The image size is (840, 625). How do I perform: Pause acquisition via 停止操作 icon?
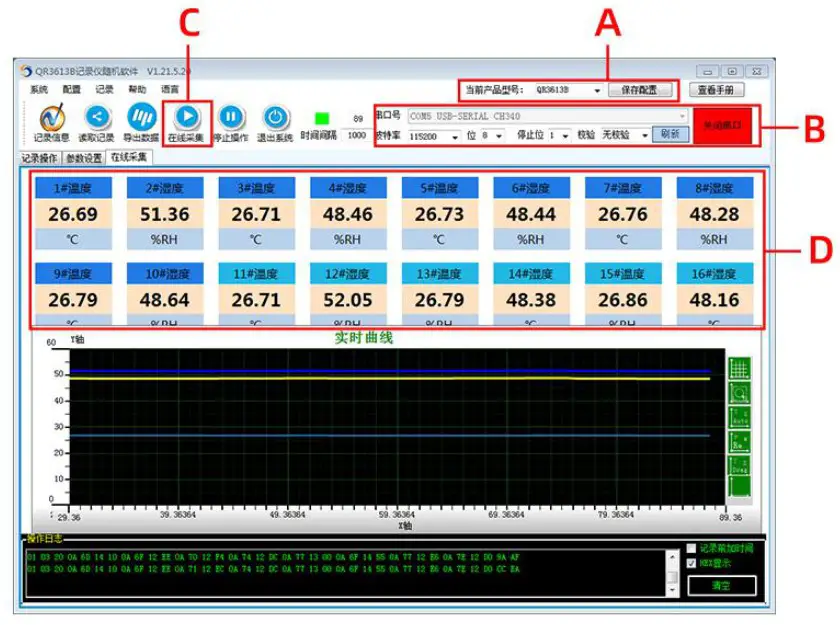point(229,117)
